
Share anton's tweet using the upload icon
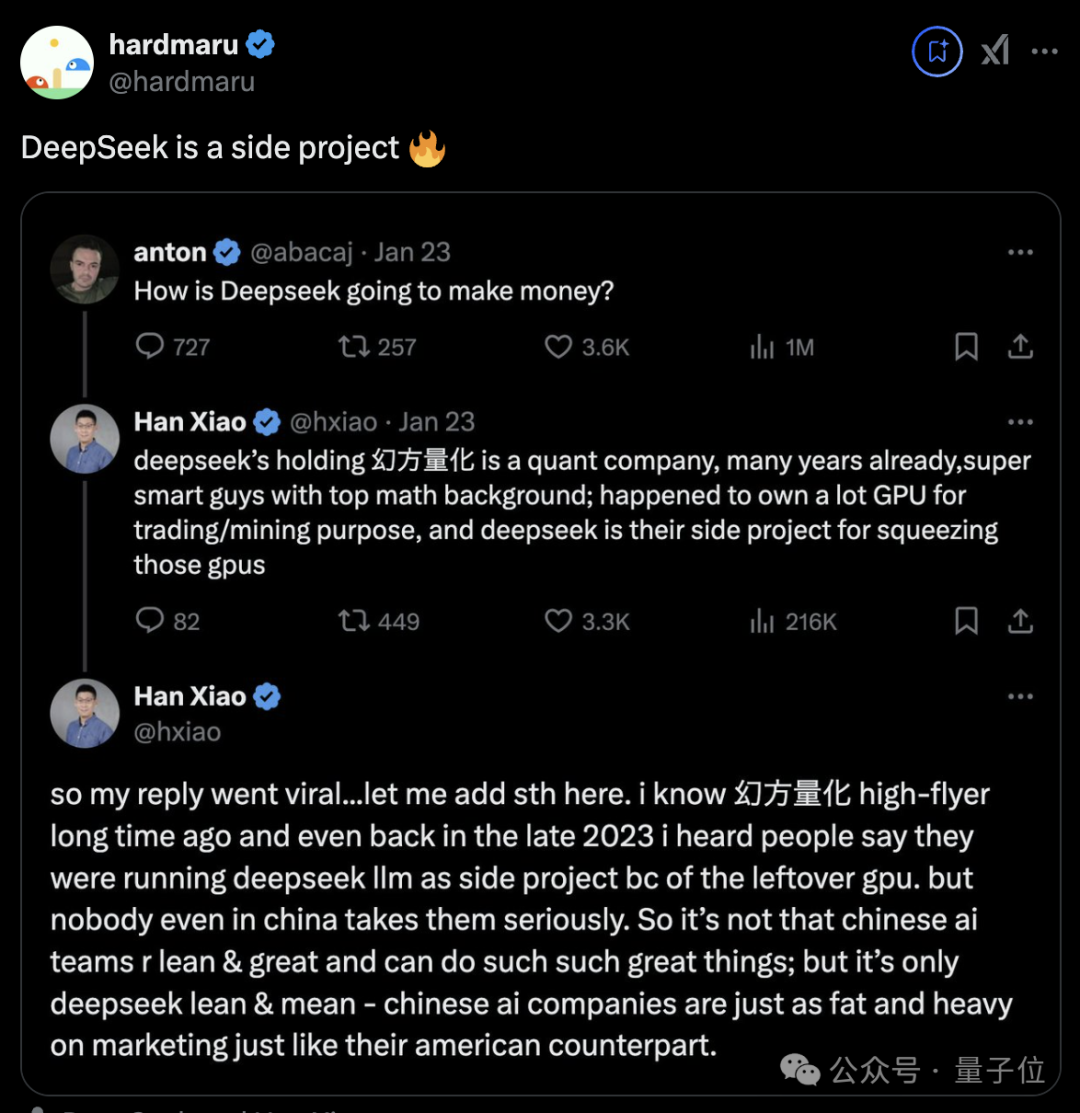(x=1020, y=347)
